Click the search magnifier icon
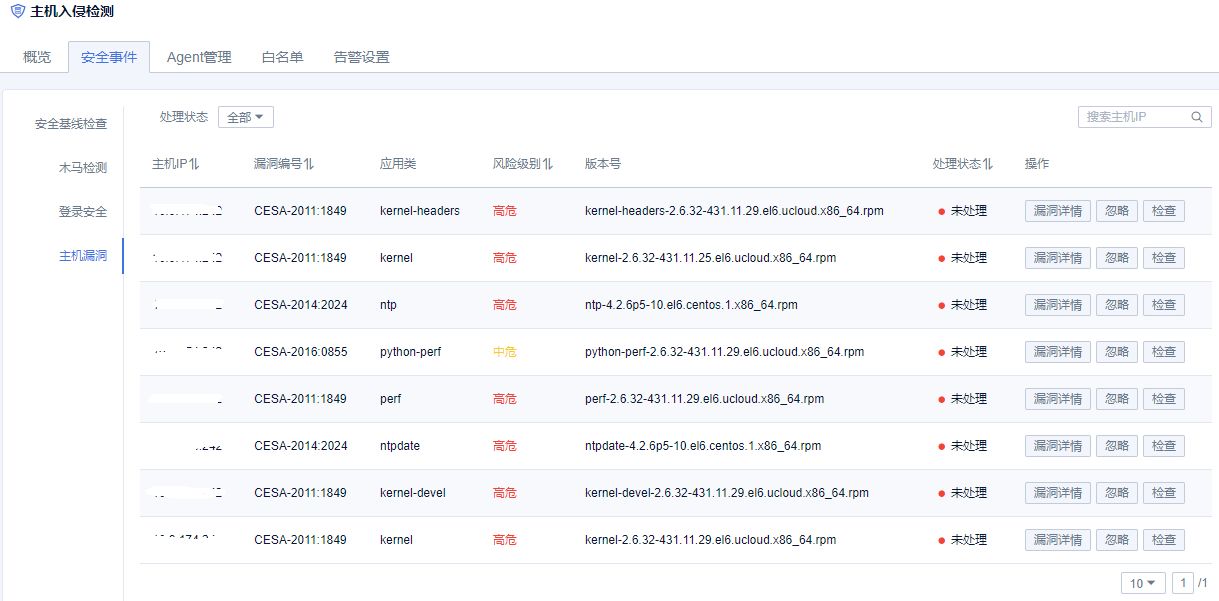Viewport: 1219px width, 601px height. coord(1197,117)
